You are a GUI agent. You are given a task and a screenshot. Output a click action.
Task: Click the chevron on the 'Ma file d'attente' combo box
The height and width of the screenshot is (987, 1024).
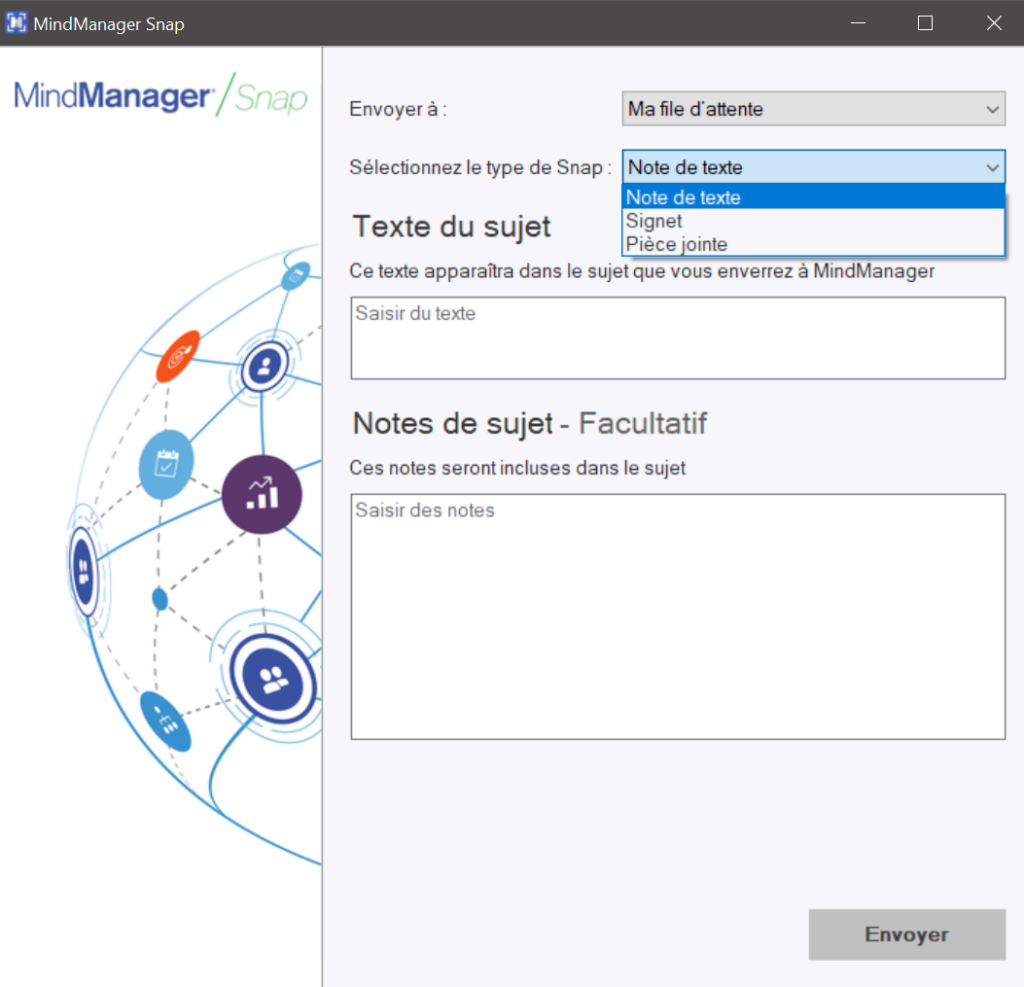[992, 109]
